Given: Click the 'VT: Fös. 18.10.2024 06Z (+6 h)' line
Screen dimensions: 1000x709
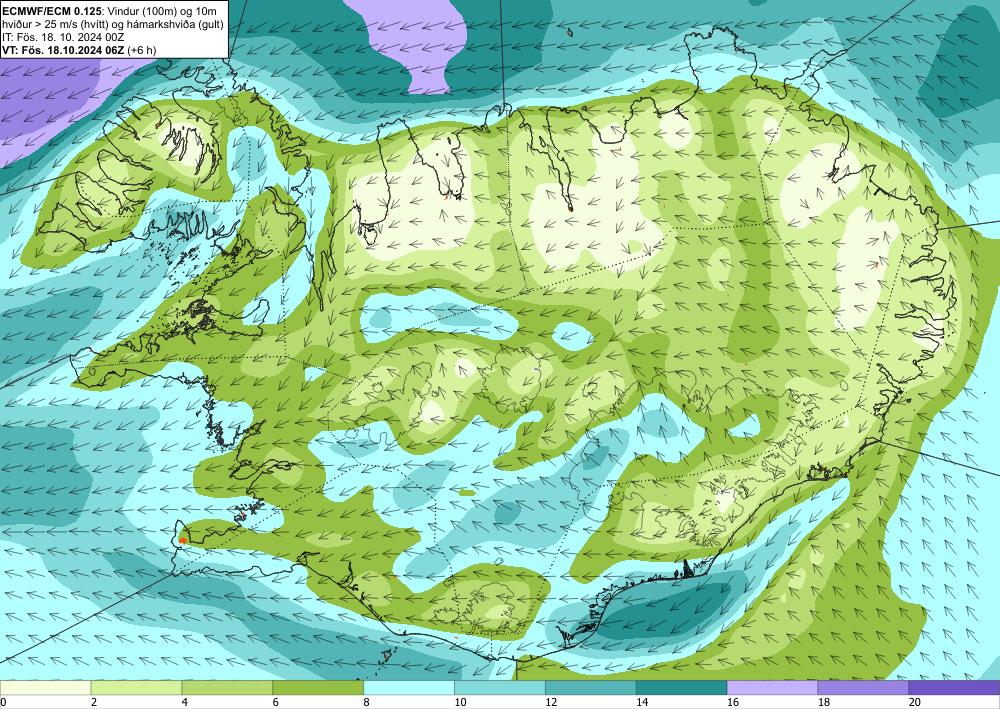Looking at the screenshot, I should click(79, 50).
